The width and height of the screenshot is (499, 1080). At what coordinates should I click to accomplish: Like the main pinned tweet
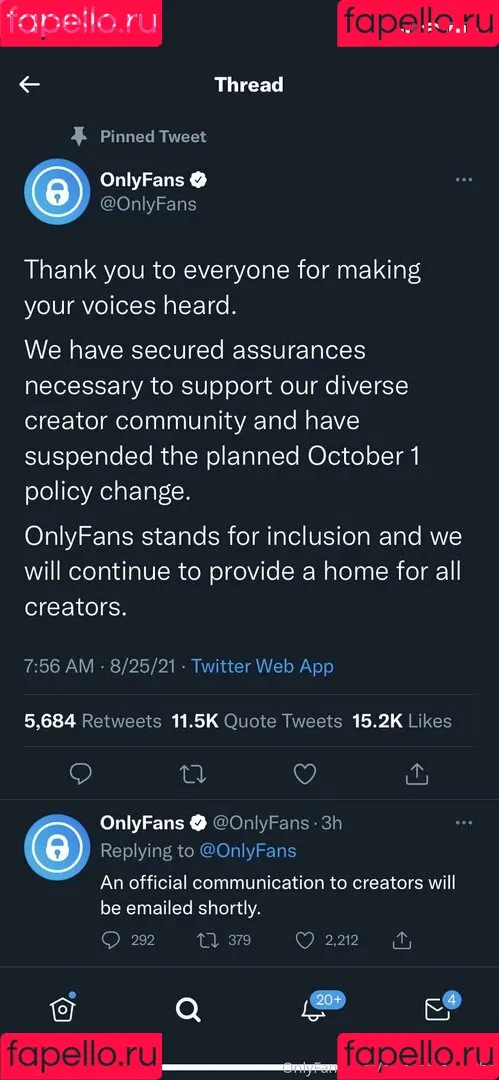[305, 774]
